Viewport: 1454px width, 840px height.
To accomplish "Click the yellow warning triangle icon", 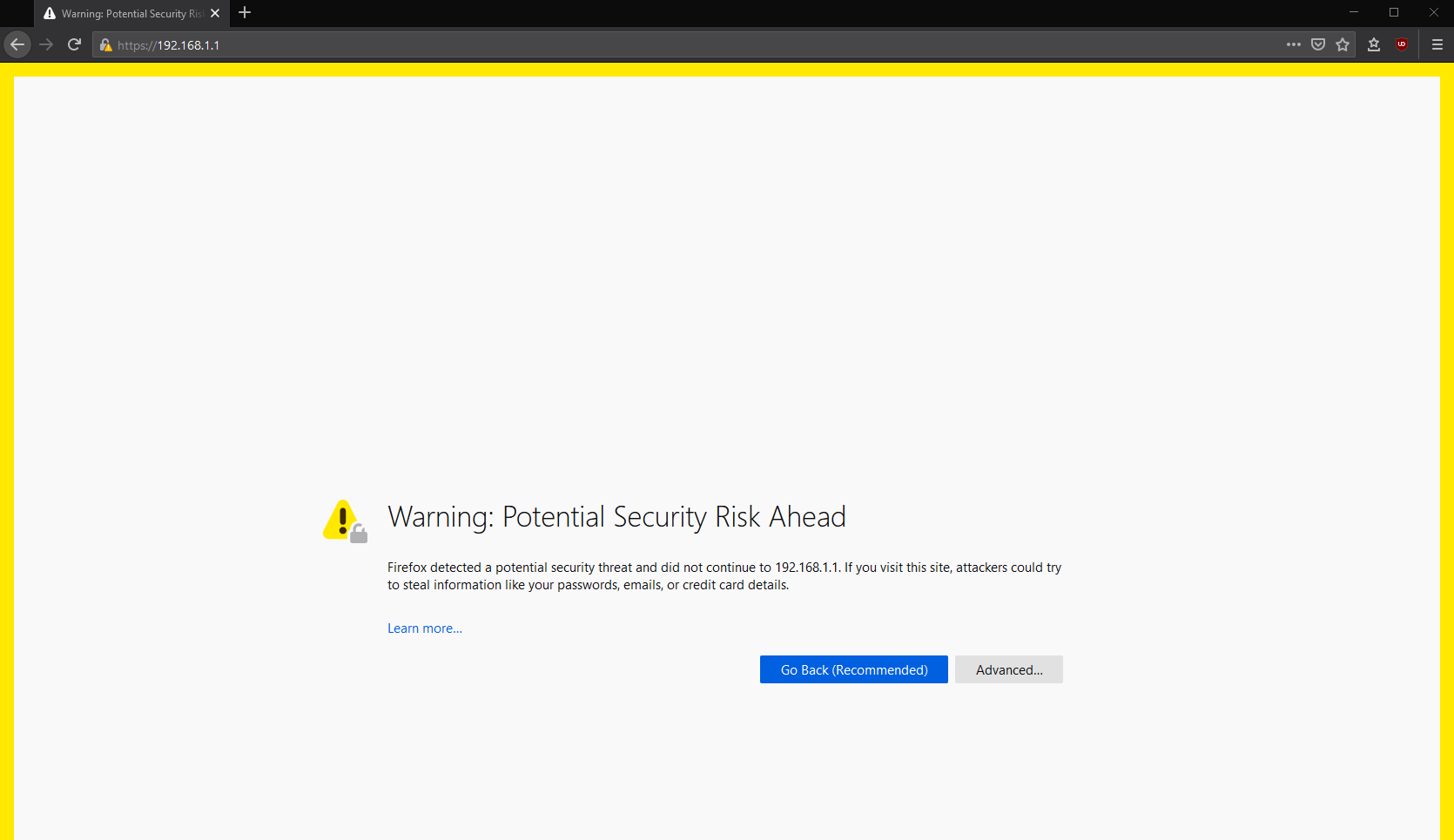I will (345, 521).
